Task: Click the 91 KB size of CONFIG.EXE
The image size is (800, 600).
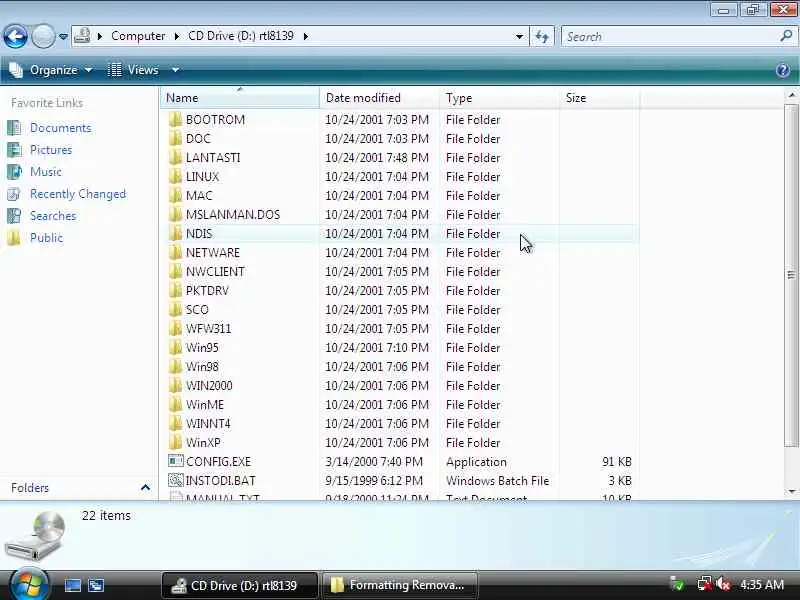Action: (x=617, y=462)
